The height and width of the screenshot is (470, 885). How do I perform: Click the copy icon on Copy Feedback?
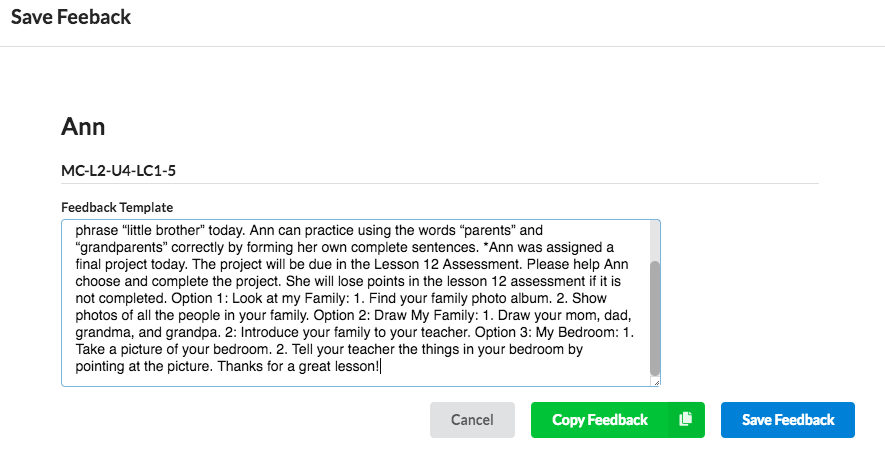686,419
